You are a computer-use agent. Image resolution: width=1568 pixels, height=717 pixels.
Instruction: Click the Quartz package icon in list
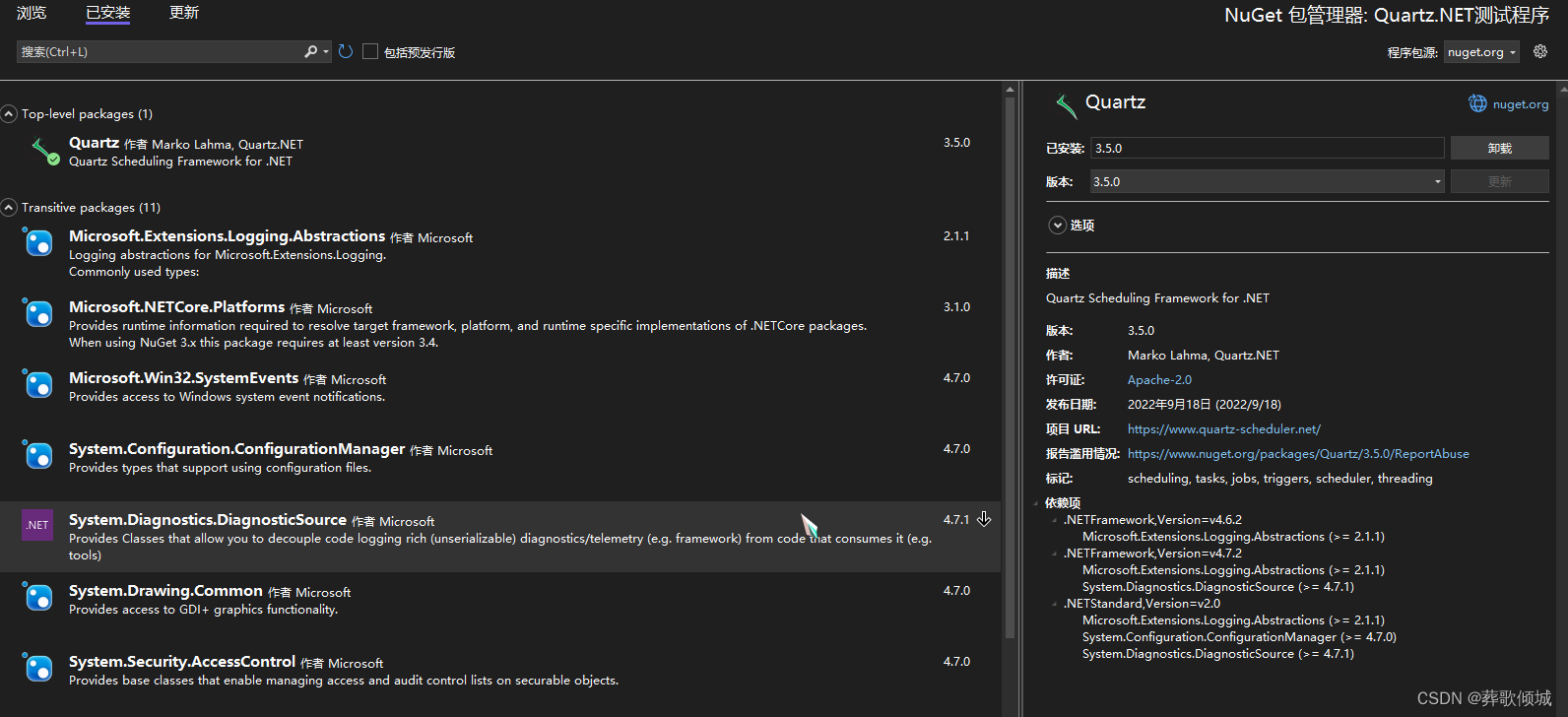coord(45,152)
